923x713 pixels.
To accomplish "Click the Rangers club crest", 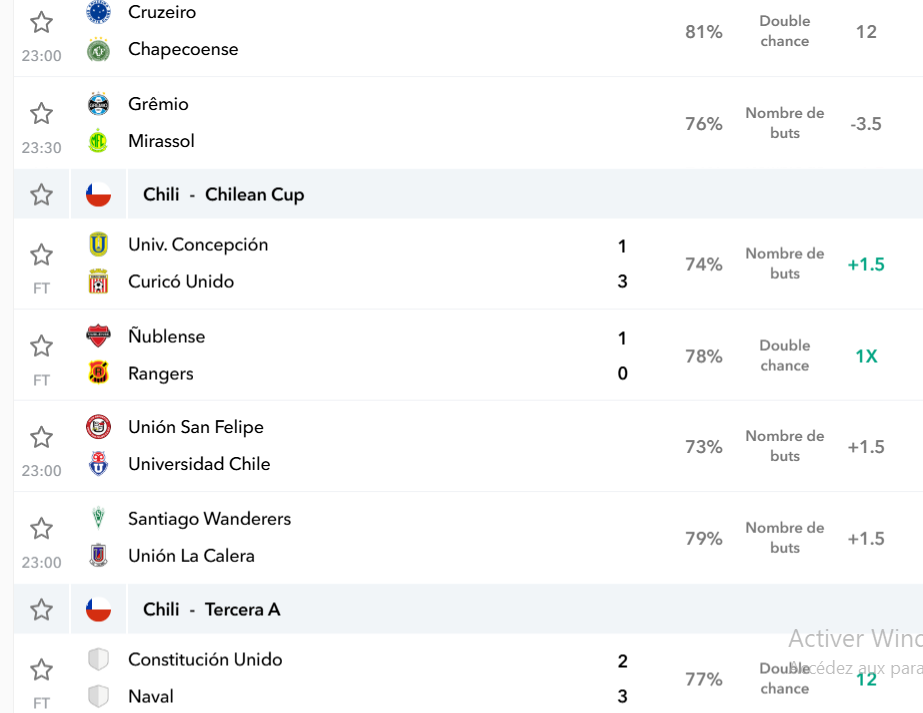I will pyautogui.click(x=98, y=373).
